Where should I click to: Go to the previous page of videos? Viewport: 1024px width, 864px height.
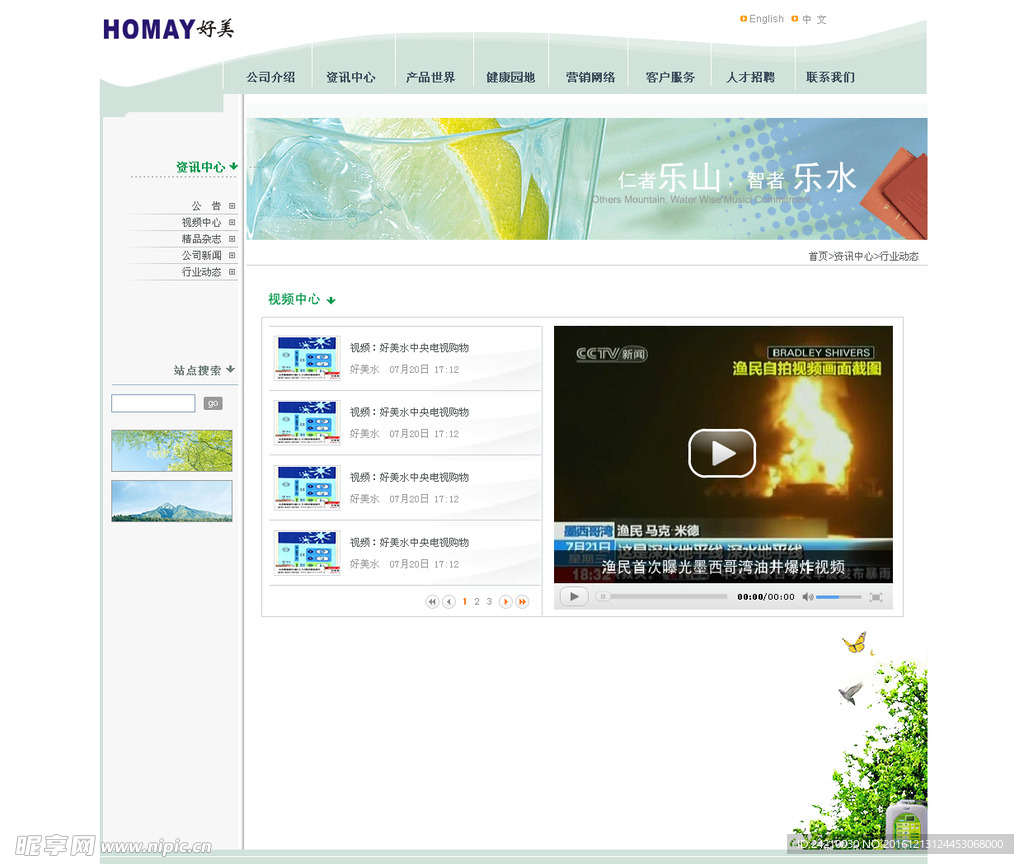coord(449,602)
